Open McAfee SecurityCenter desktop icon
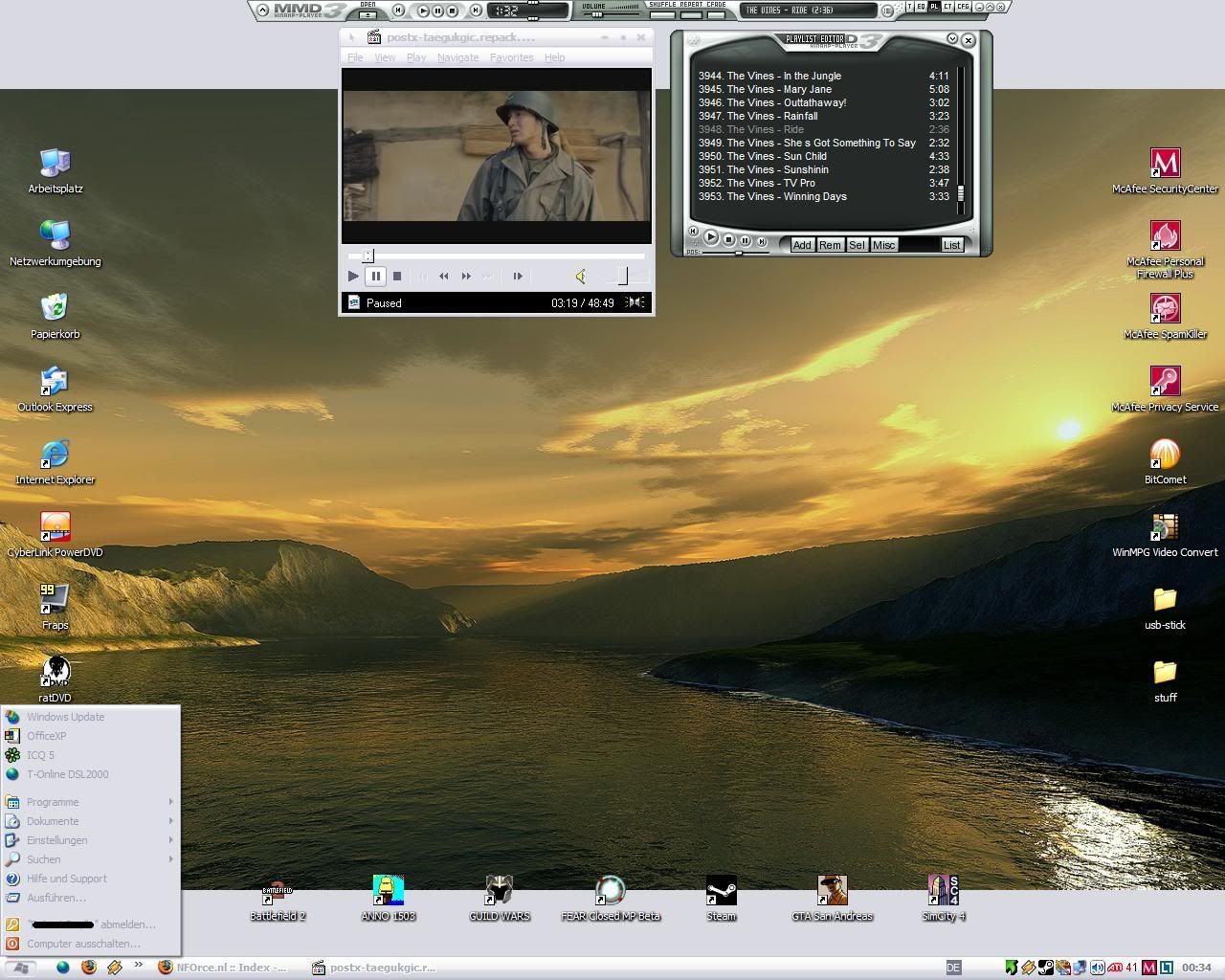 click(1165, 164)
